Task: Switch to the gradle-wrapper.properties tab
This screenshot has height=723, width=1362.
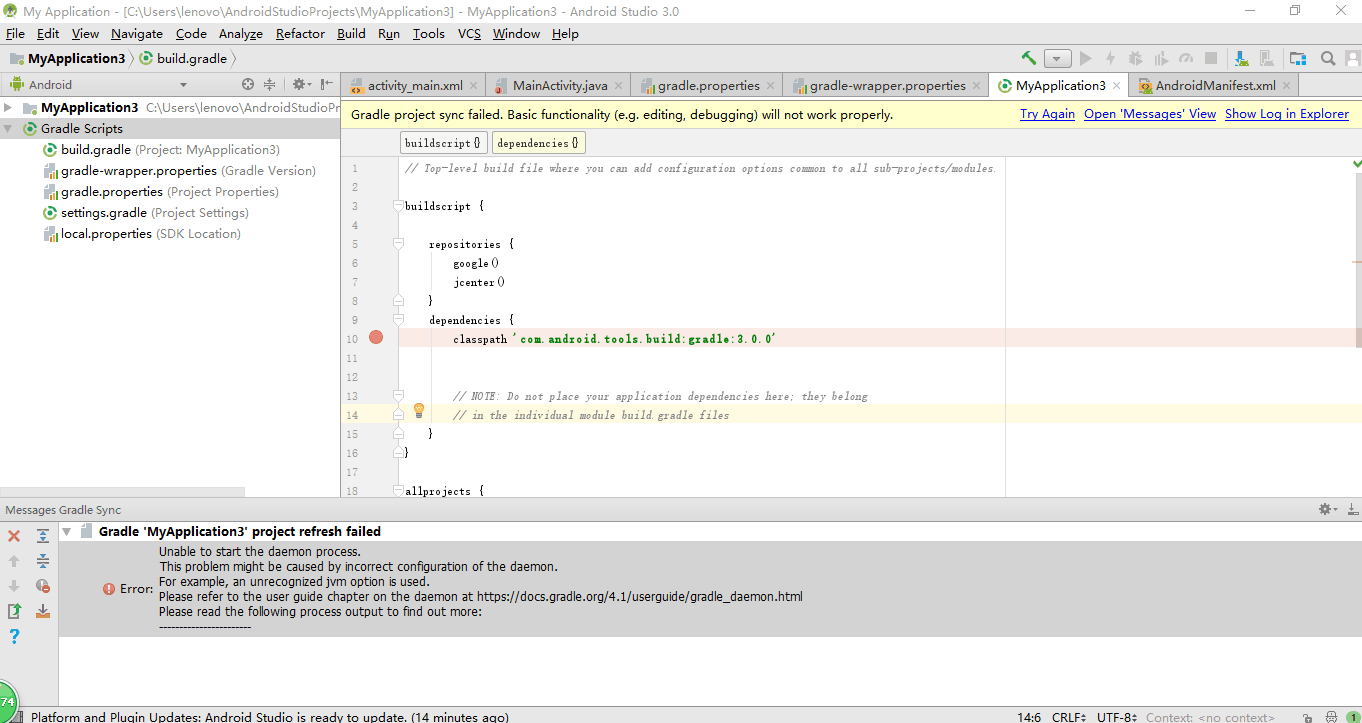Action: click(888, 85)
